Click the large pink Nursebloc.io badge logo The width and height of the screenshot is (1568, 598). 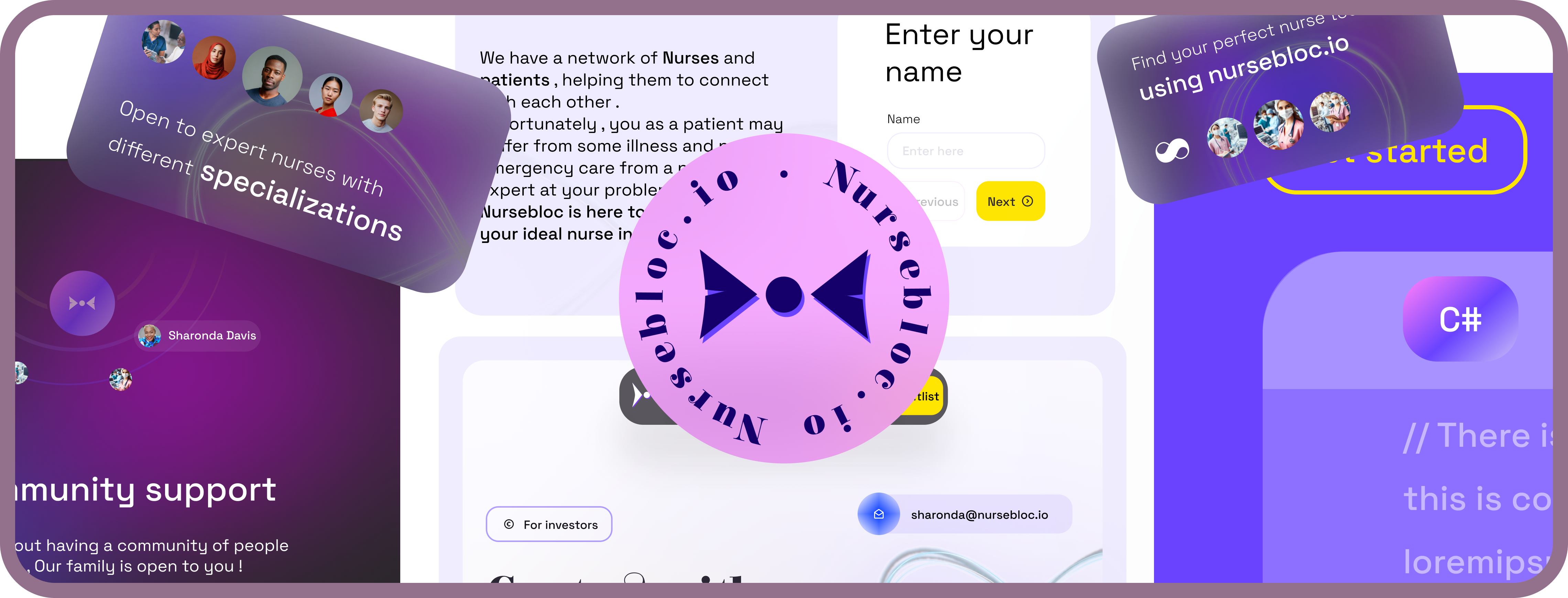784,298
